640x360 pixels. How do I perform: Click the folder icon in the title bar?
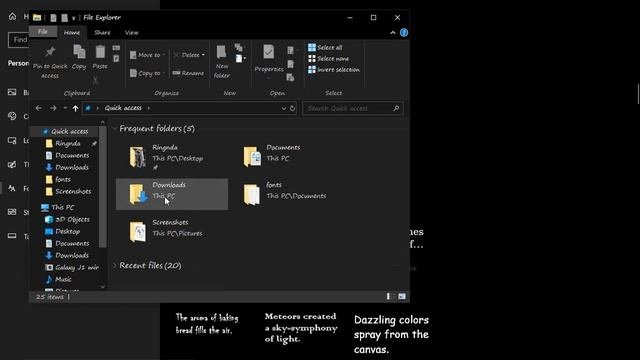coord(37,17)
